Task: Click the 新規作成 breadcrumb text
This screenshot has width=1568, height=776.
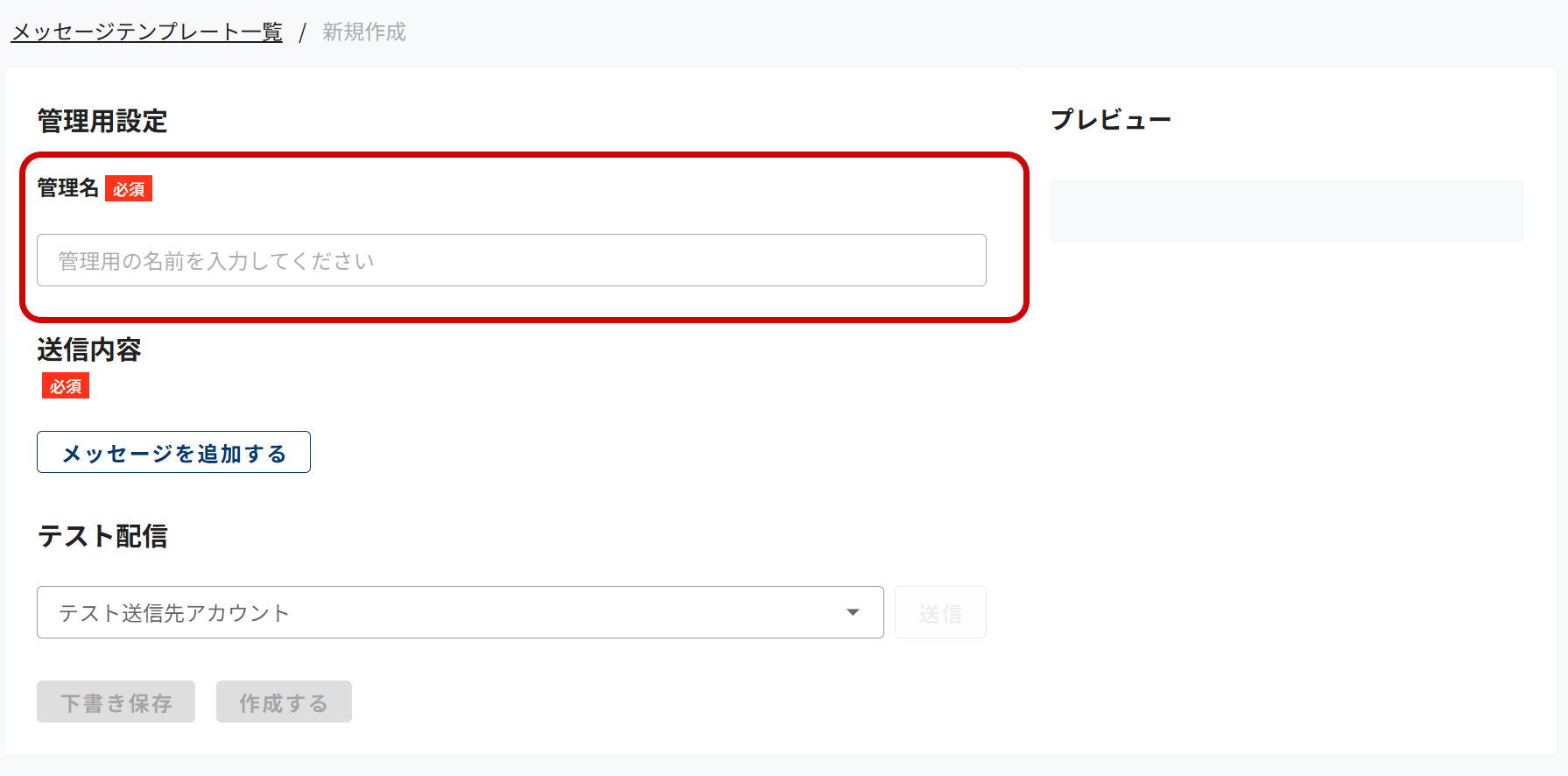Action: click(364, 32)
